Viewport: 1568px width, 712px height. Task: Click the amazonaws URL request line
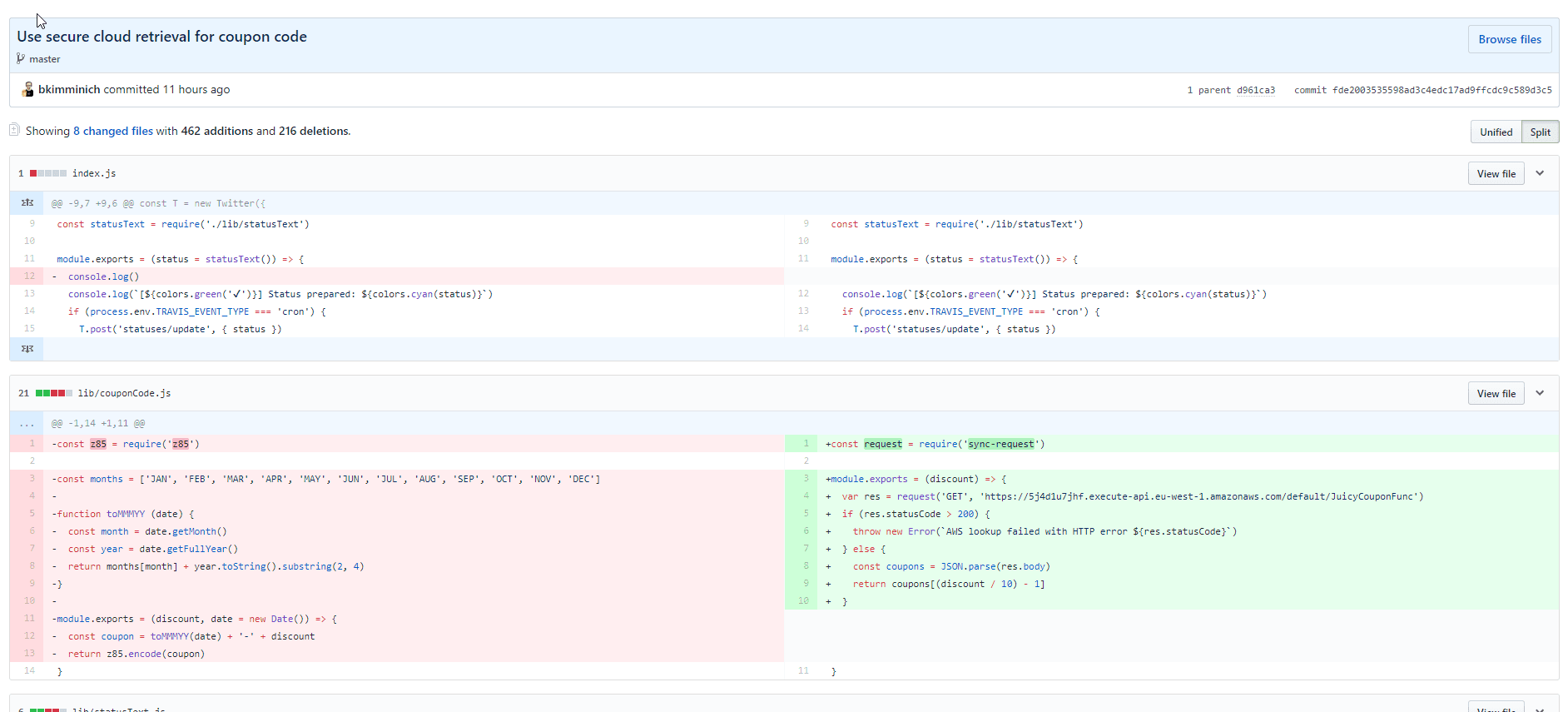(x=1188, y=496)
